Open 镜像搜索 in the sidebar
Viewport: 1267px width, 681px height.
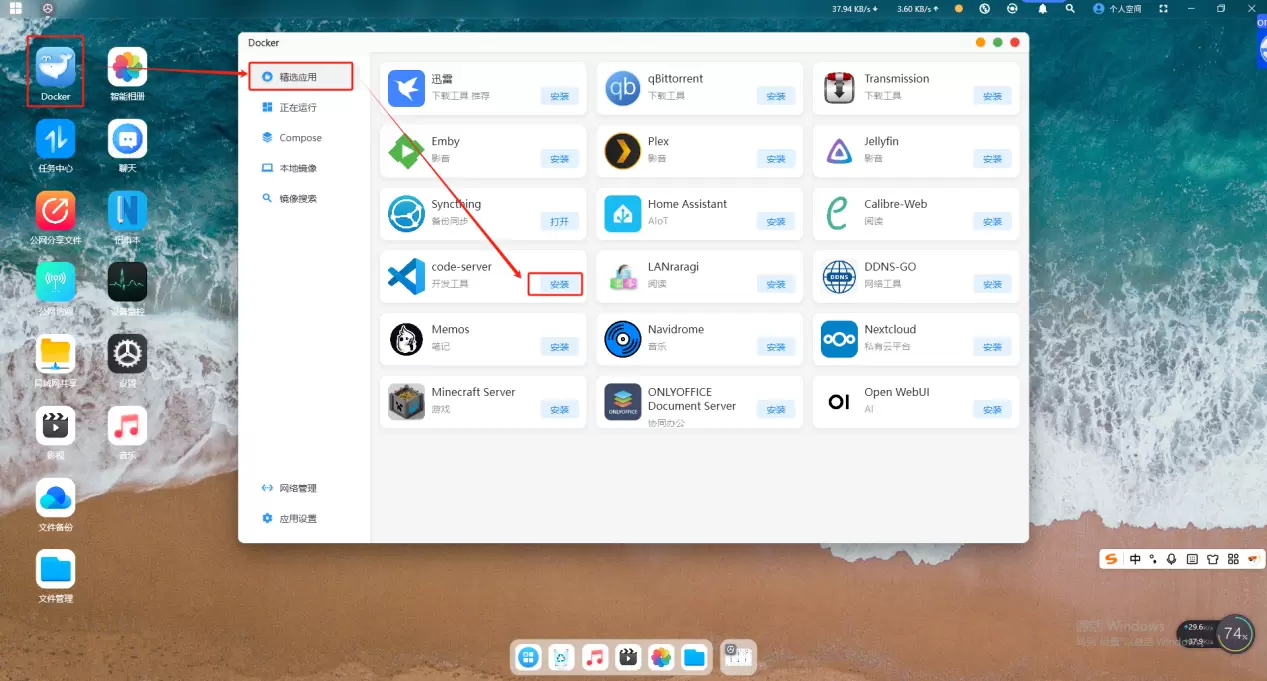pos(298,199)
